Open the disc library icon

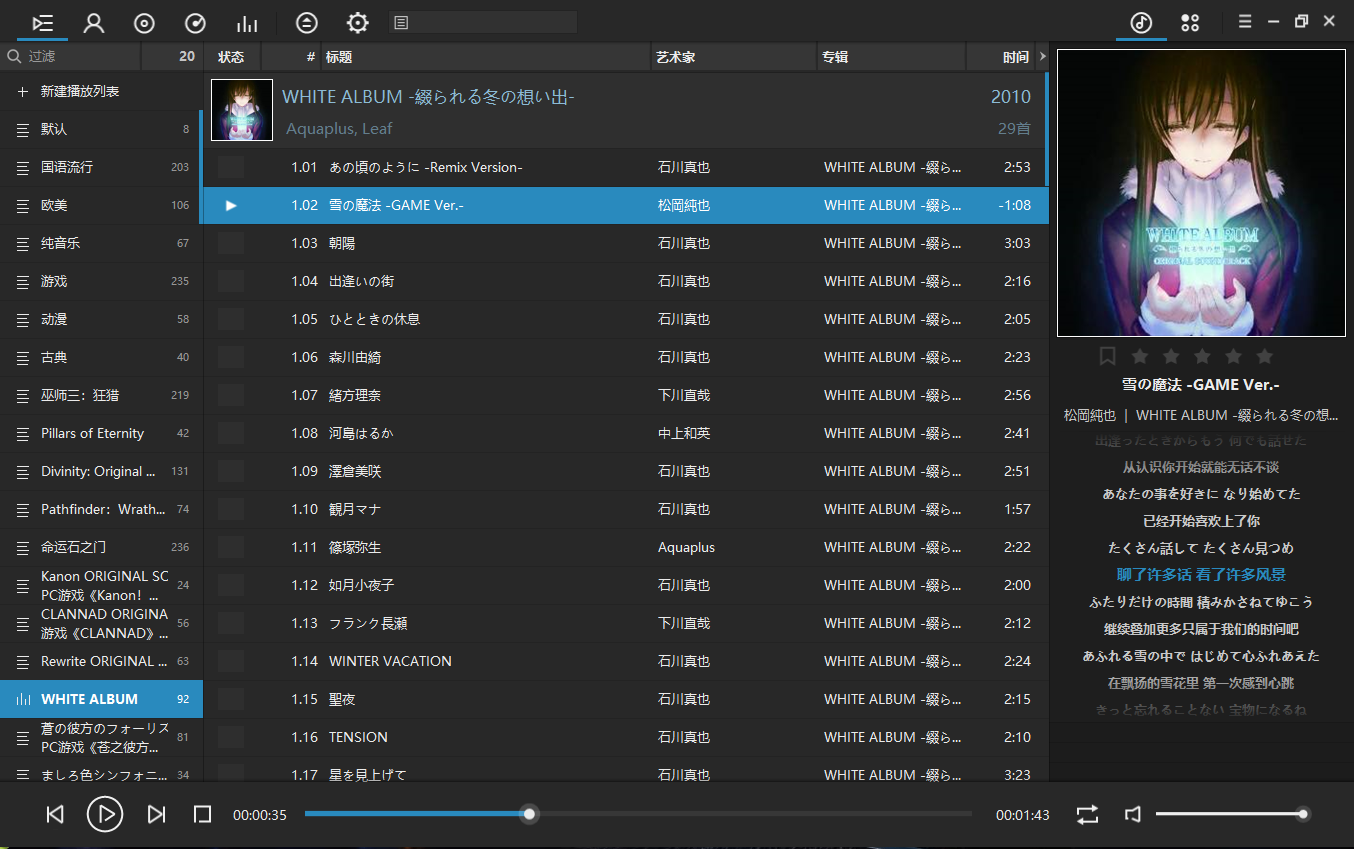click(x=144, y=23)
